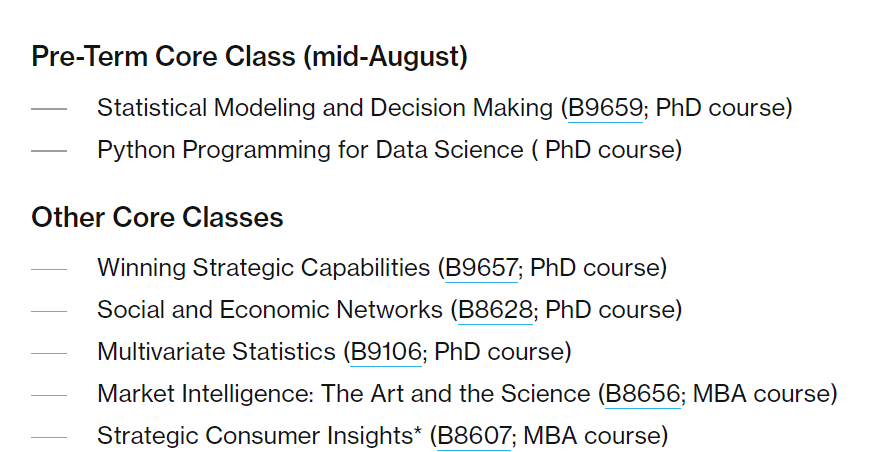Select the Social and Economic Networks title text

click(x=270, y=310)
